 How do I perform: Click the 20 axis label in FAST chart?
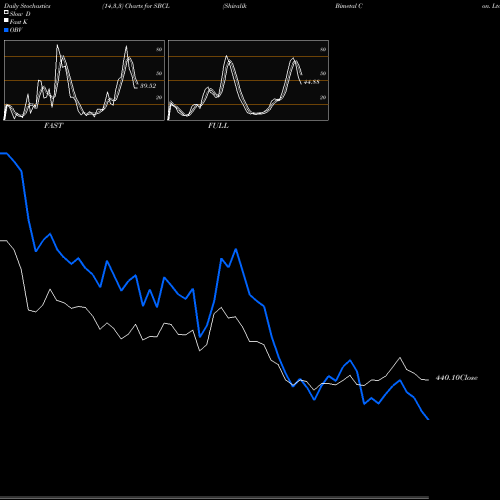tap(159, 97)
